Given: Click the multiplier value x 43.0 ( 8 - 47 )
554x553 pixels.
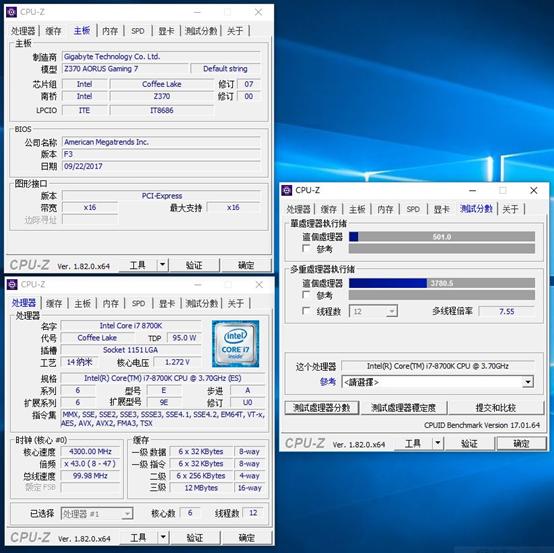Looking at the screenshot, I should point(90,464).
